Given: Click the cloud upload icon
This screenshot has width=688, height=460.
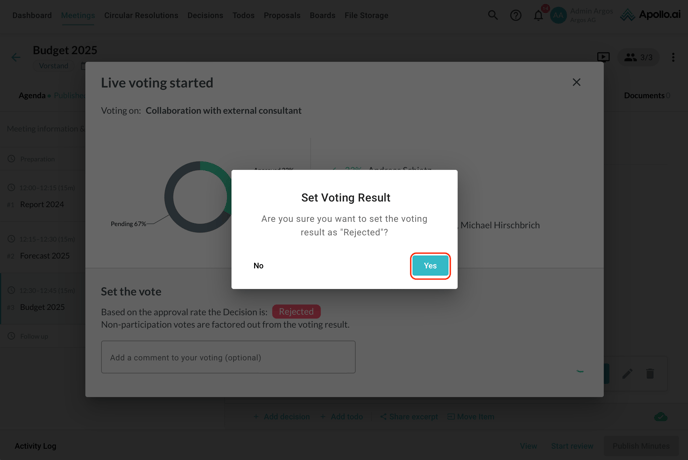Looking at the screenshot, I should pos(661,416).
